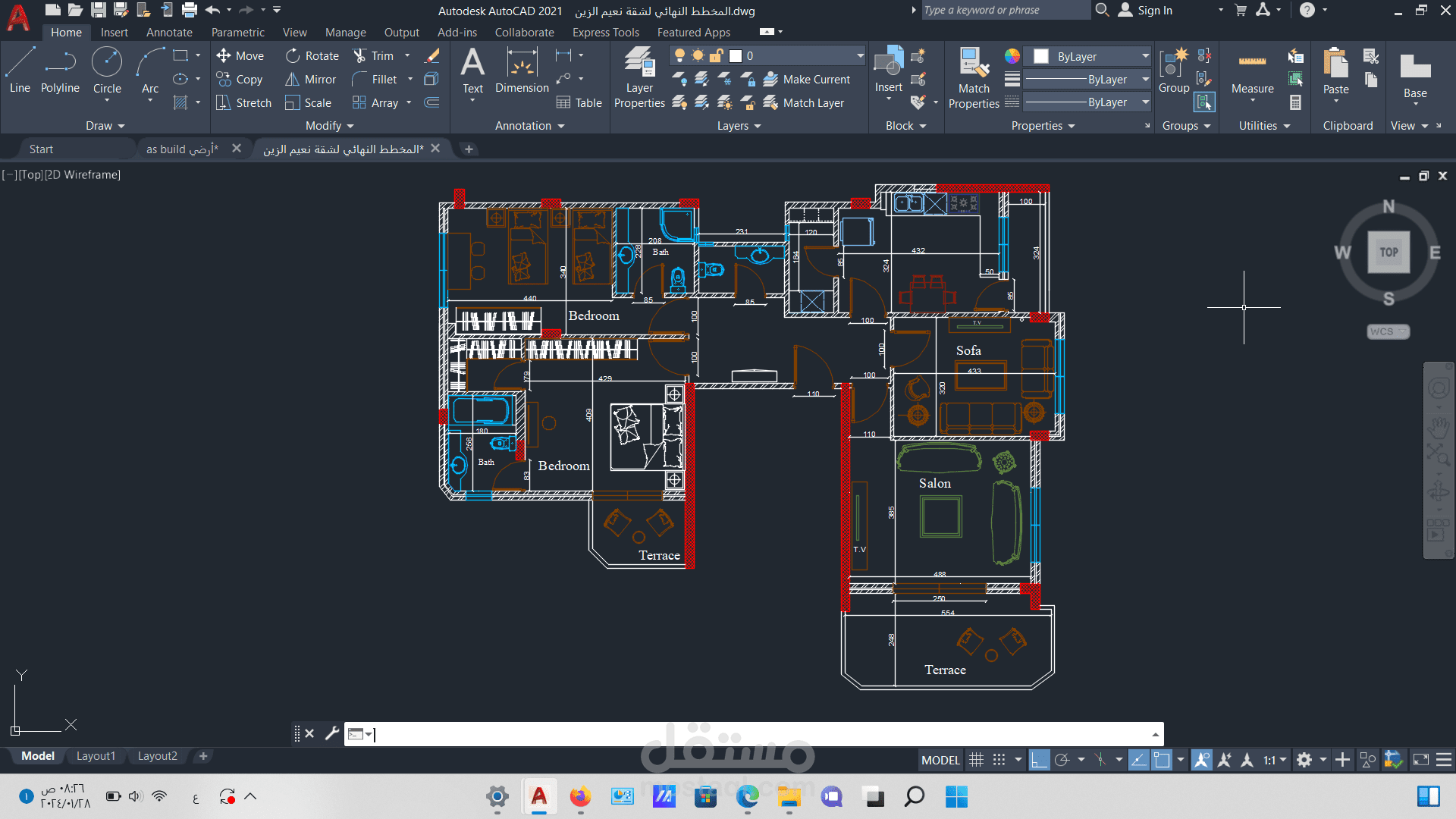Activate the Rotate tool
1456x819 pixels.
tap(312, 56)
